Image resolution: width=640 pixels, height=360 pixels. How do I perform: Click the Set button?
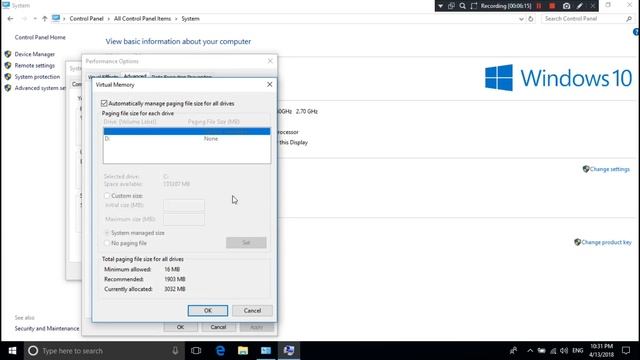(246, 242)
